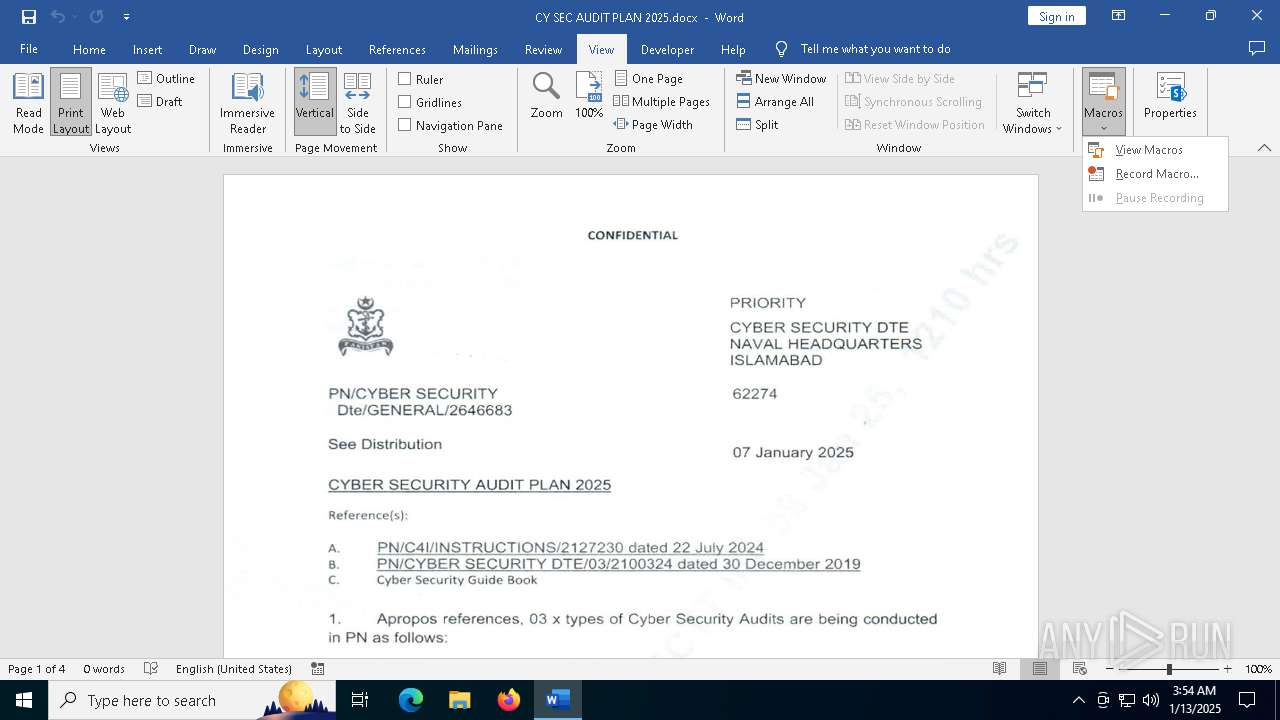Toggle the Navigation Pane checkbox
Screen dimensions: 1280x720
[450, 125]
